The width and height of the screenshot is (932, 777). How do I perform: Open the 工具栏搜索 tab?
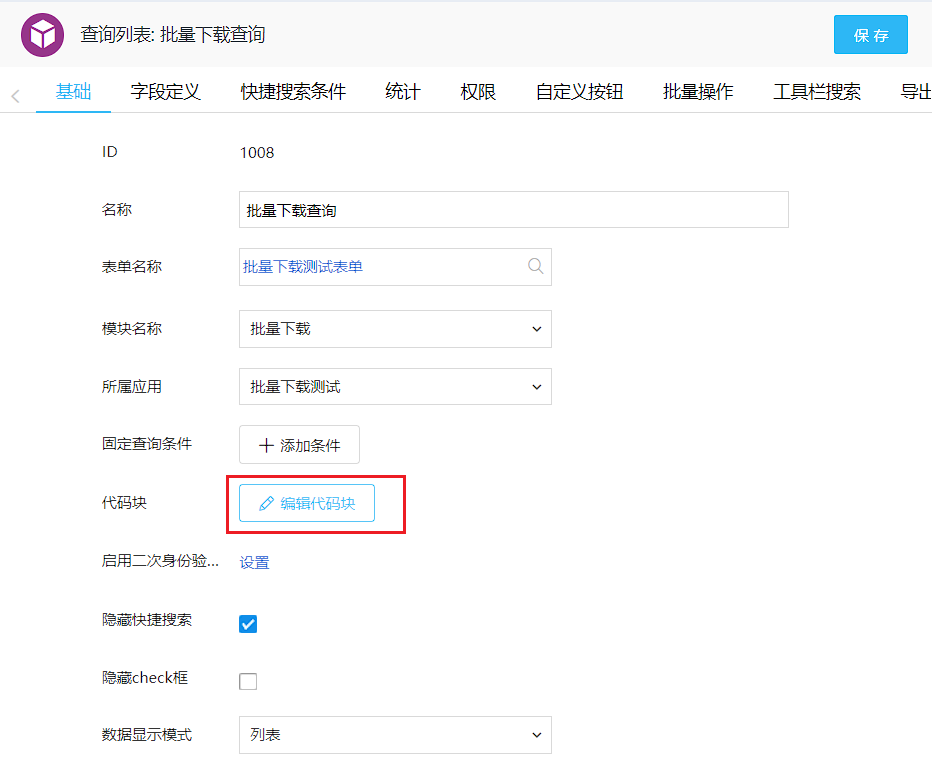(817, 92)
